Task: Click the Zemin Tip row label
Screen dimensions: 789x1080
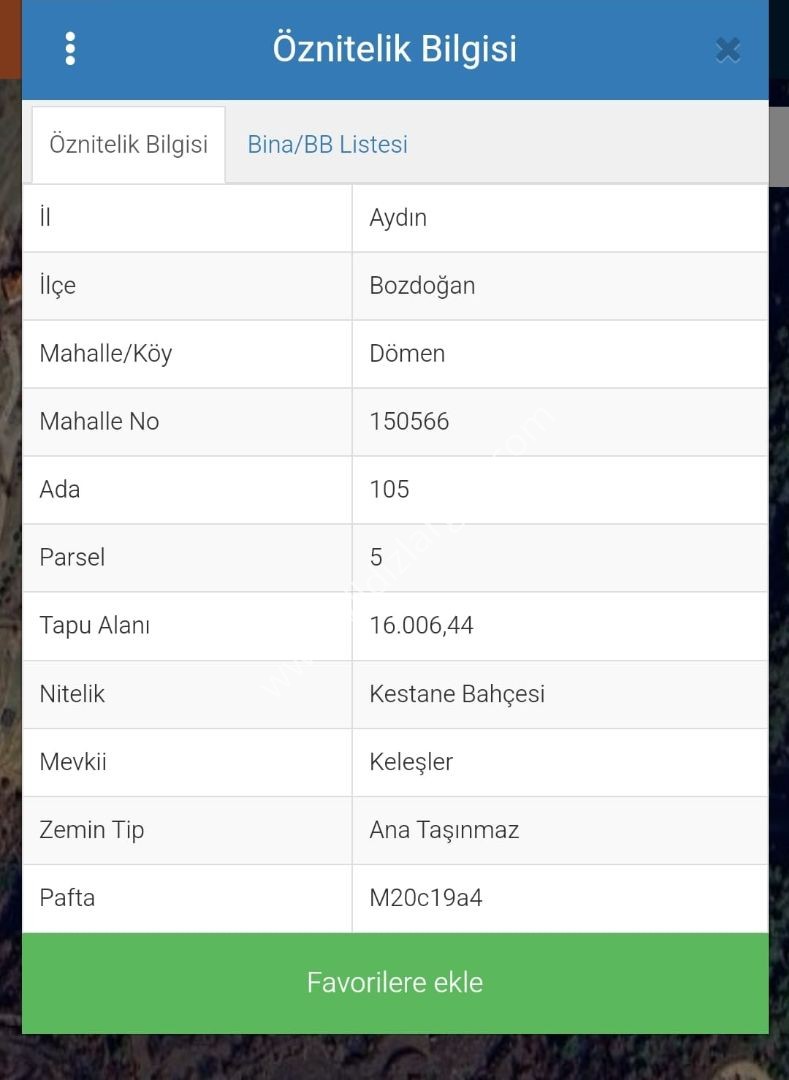Action: click(92, 830)
